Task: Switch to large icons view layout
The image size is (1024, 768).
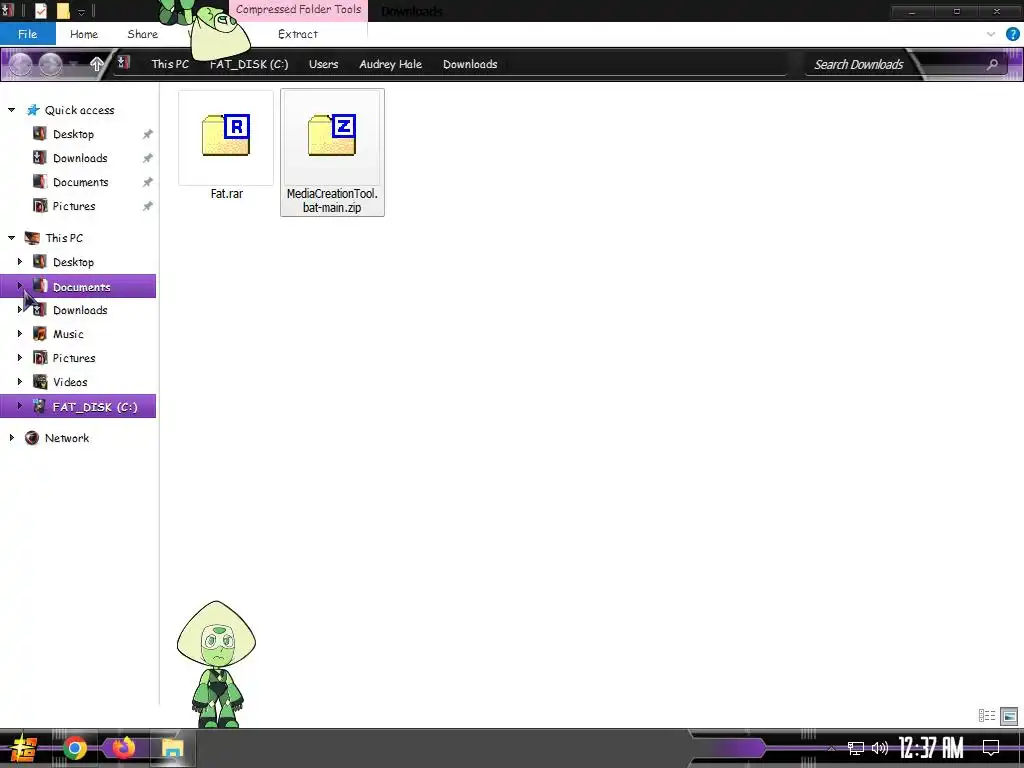Action: [x=1009, y=716]
